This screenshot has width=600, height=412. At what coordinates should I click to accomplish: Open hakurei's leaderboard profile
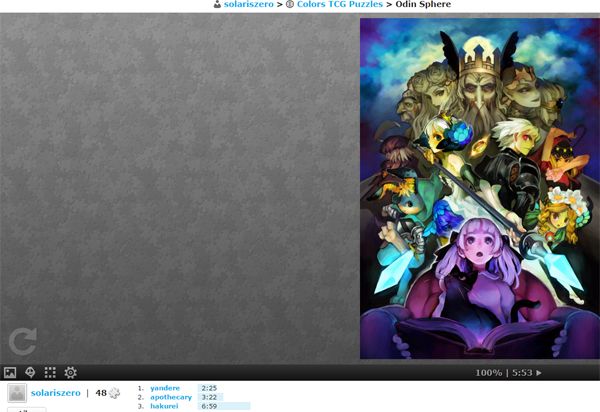(x=164, y=406)
